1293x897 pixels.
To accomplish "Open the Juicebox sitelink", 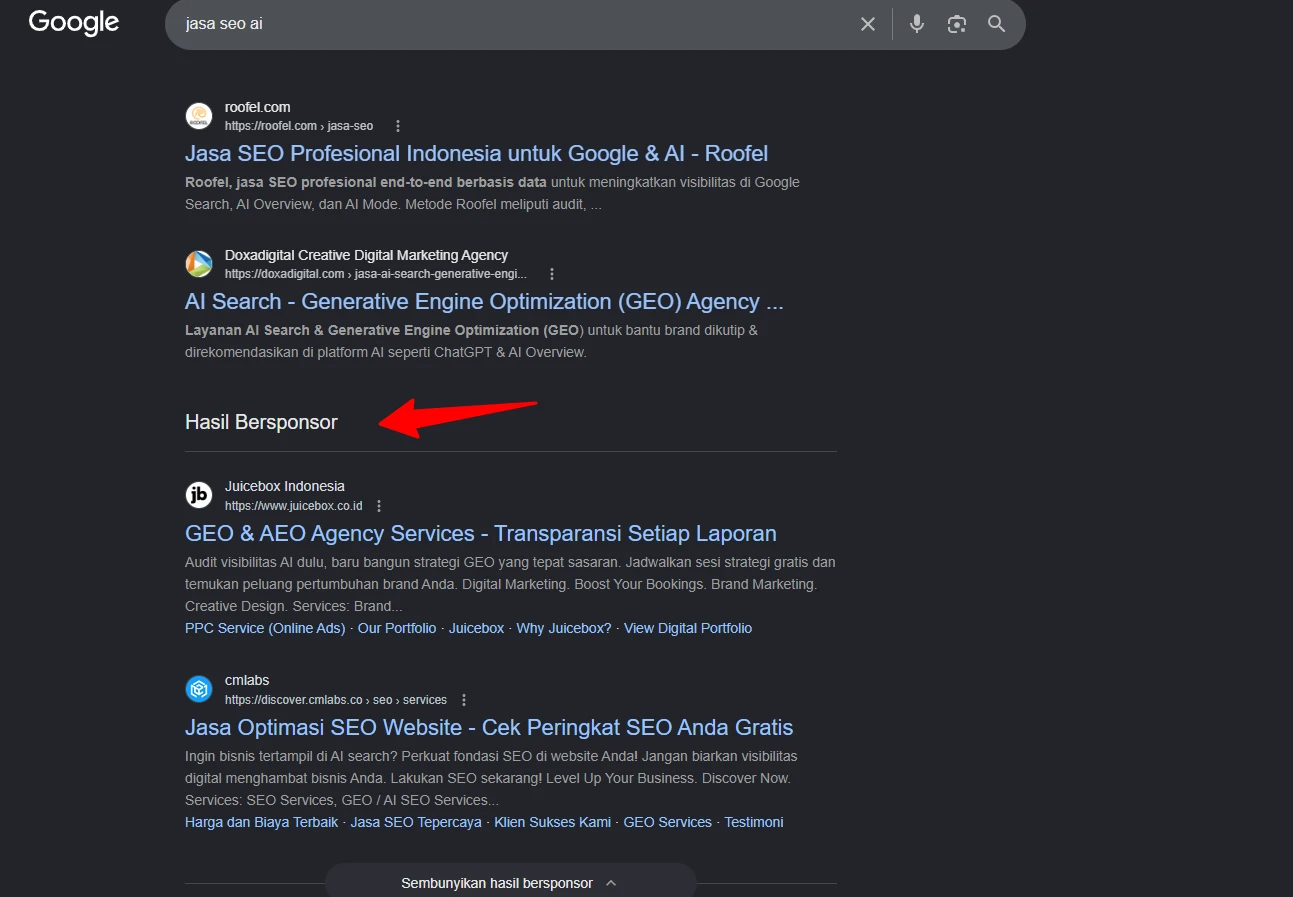I will click(x=476, y=628).
